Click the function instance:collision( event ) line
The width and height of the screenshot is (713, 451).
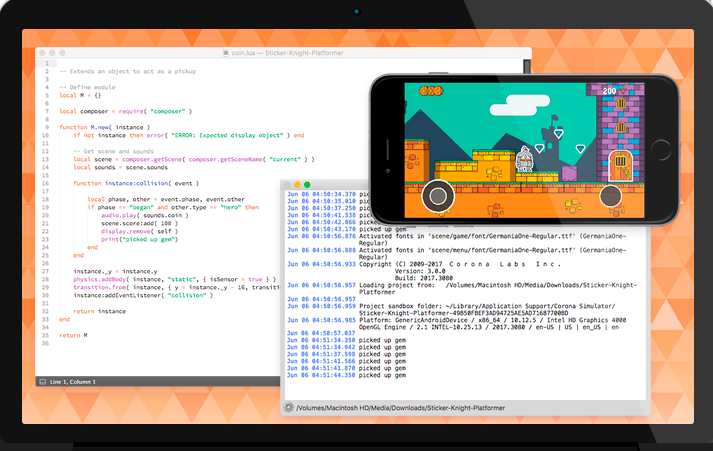[x=136, y=183]
